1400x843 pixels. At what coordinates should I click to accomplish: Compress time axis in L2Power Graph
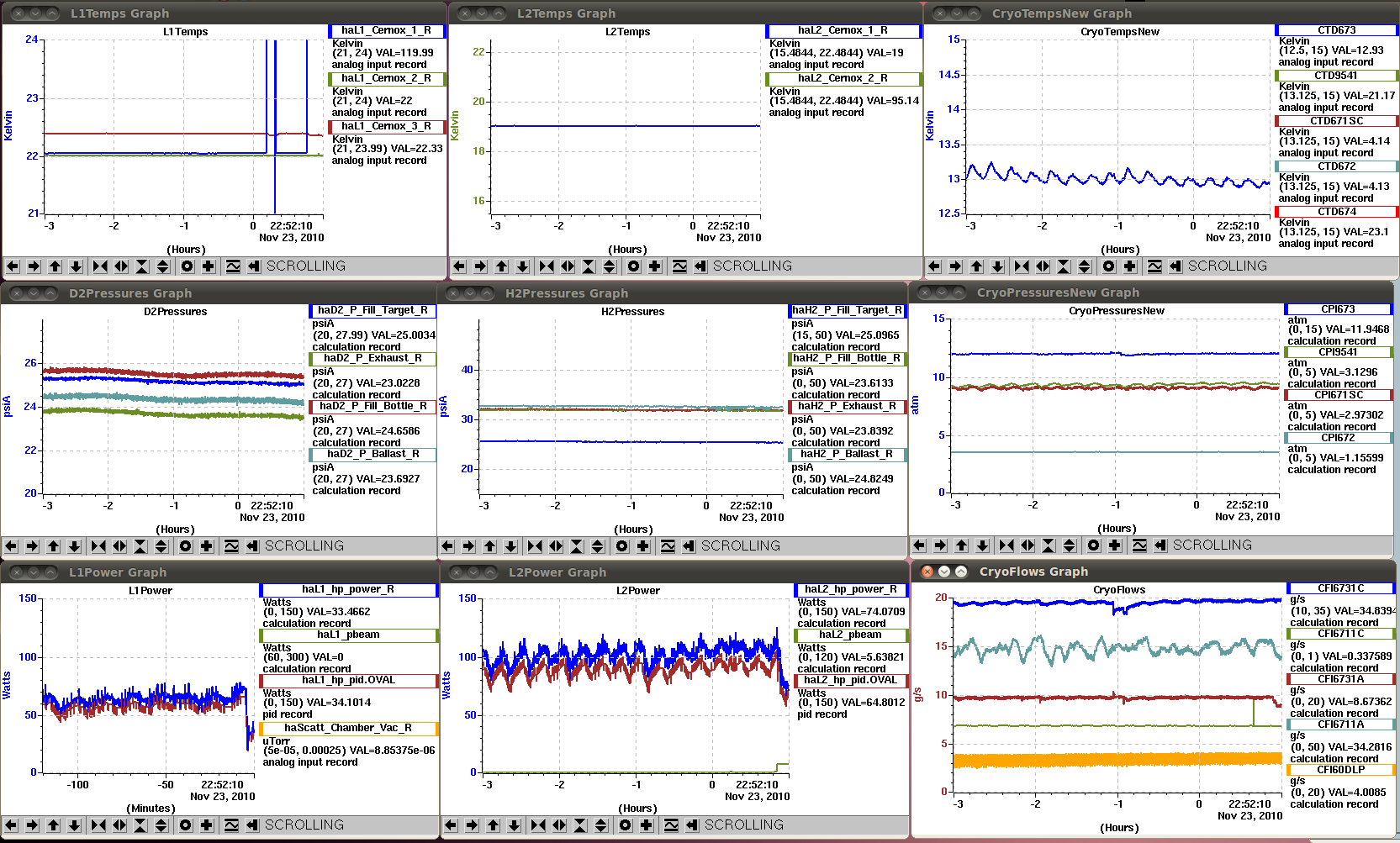[x=538, y=825]
